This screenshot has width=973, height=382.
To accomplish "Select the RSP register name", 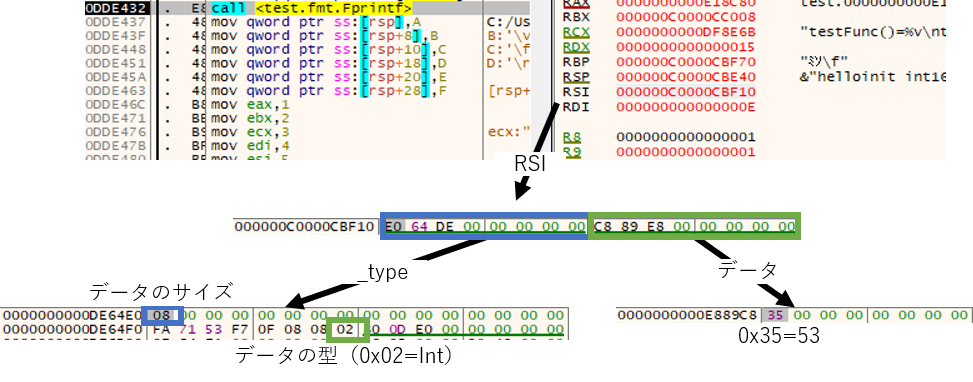I will tap(575, 77).
